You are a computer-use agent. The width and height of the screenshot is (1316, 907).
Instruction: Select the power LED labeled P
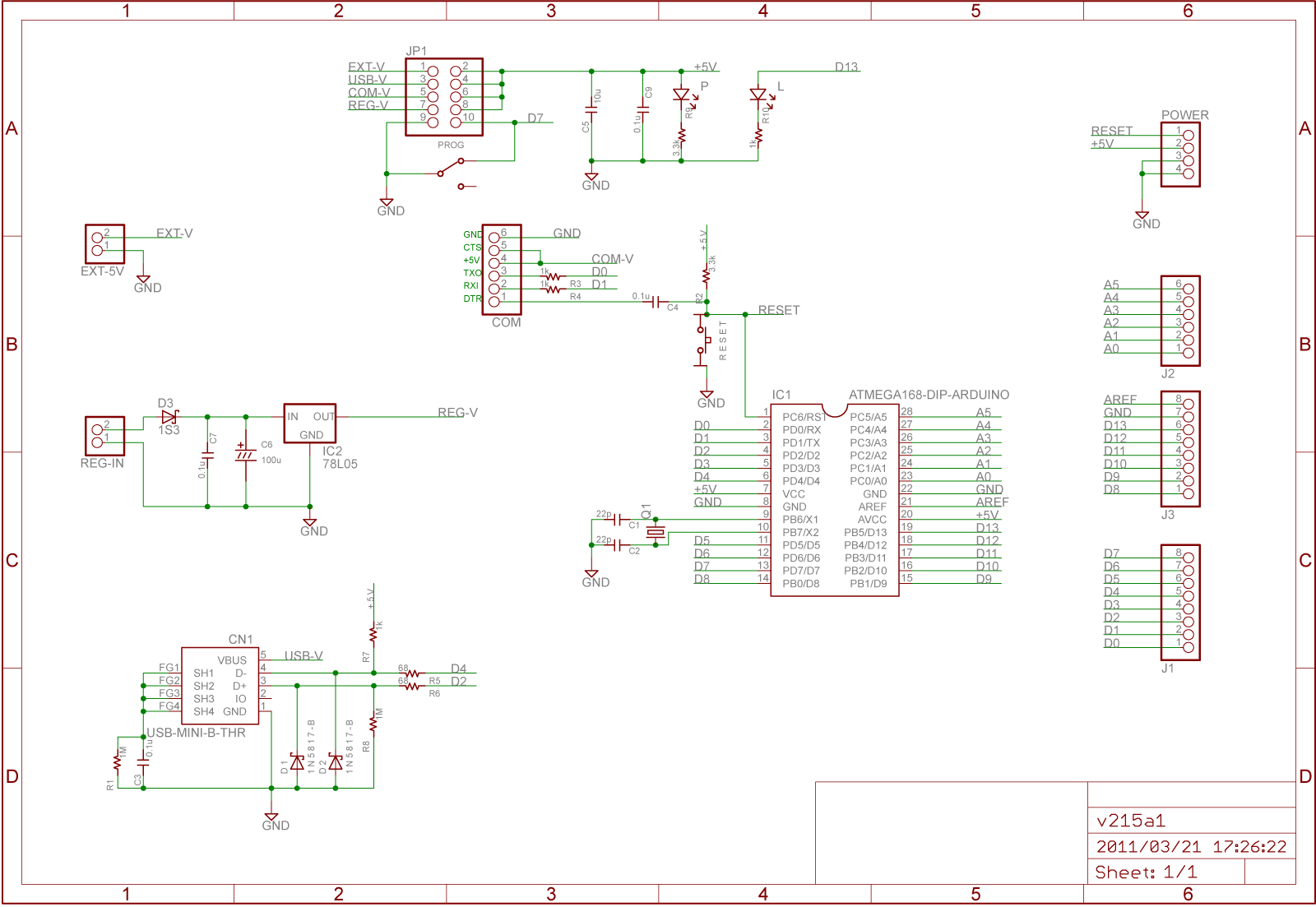[x=681, y=95]
